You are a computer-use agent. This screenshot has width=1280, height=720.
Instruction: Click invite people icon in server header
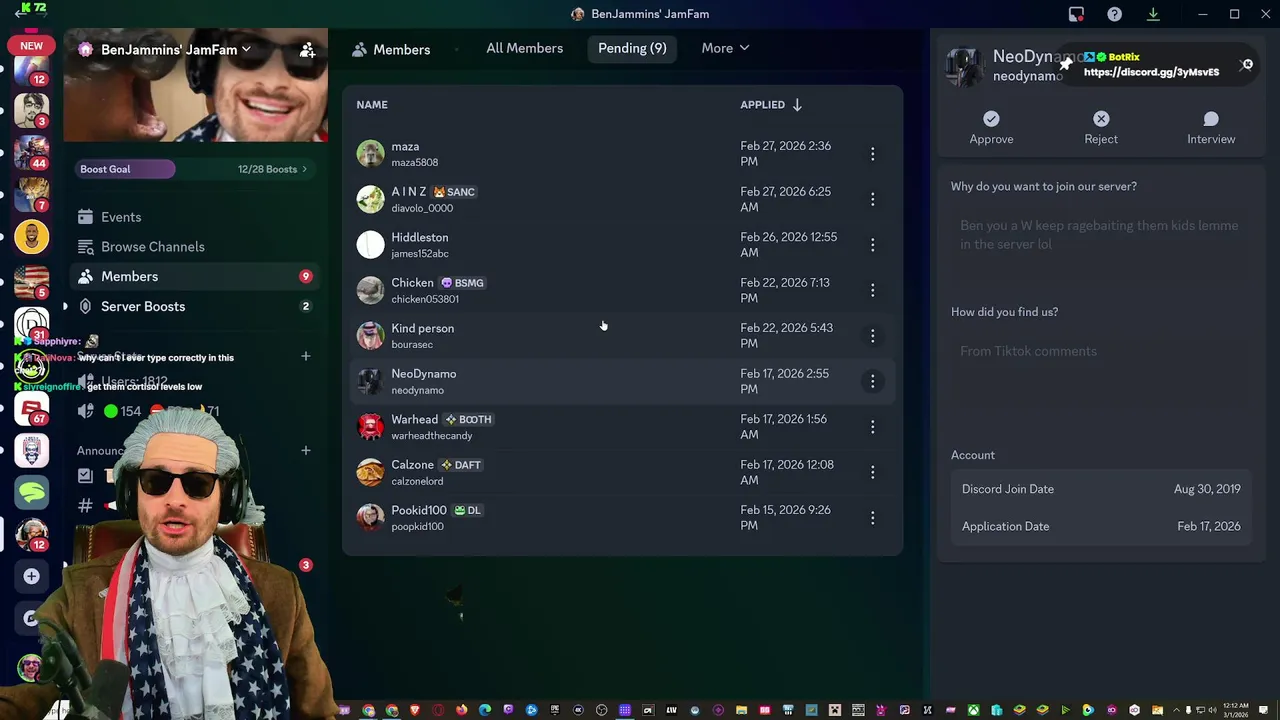click(x=308, y=49)
